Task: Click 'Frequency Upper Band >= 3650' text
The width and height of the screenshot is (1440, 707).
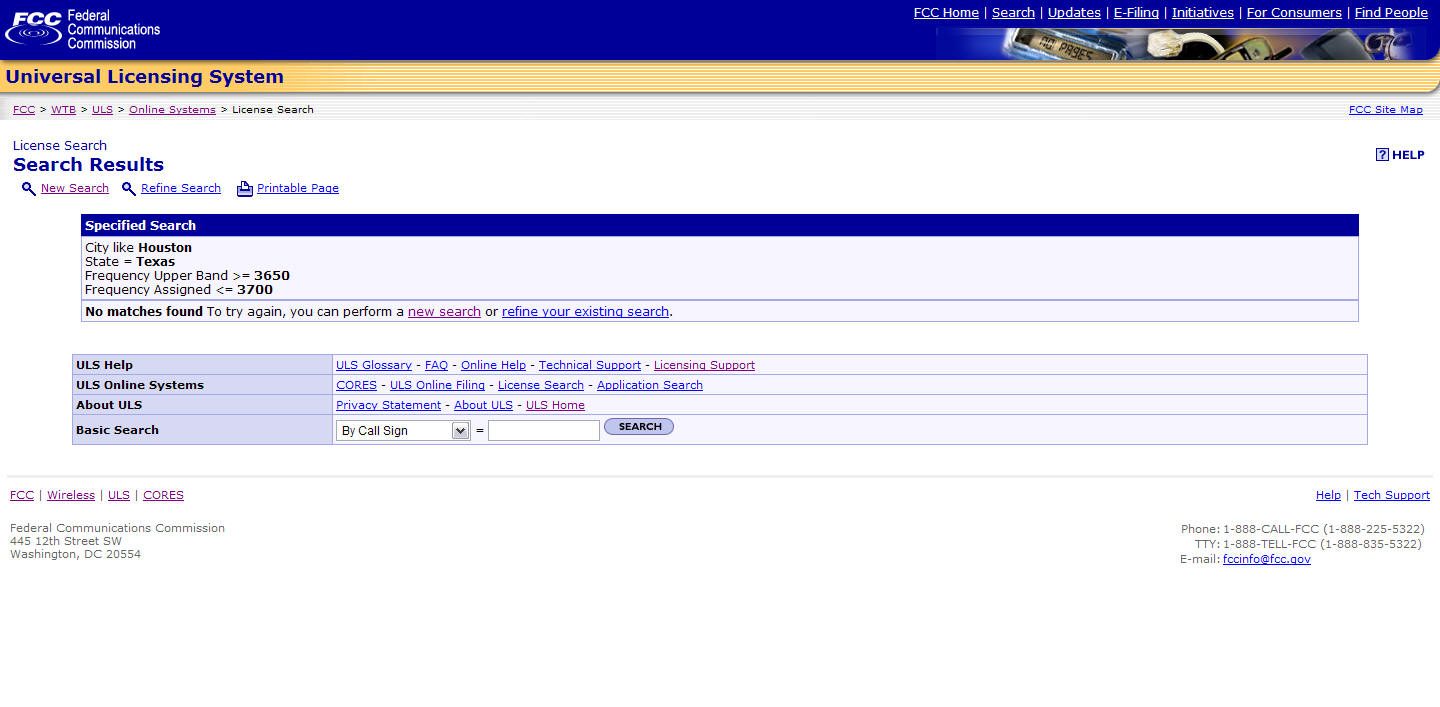Action: [x=187, y=275]
